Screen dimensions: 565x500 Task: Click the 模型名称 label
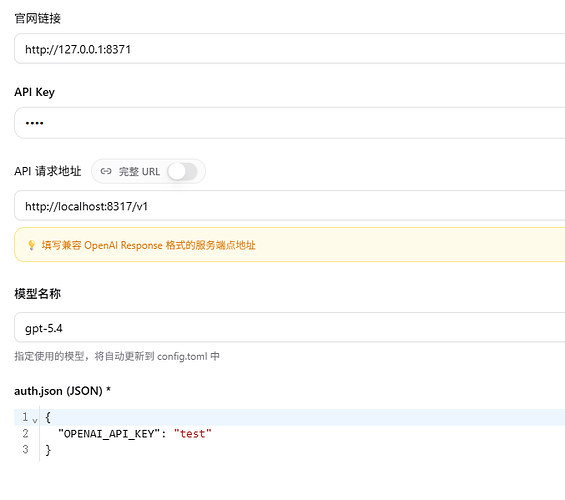pyautogui.click(x=37, y=294)
